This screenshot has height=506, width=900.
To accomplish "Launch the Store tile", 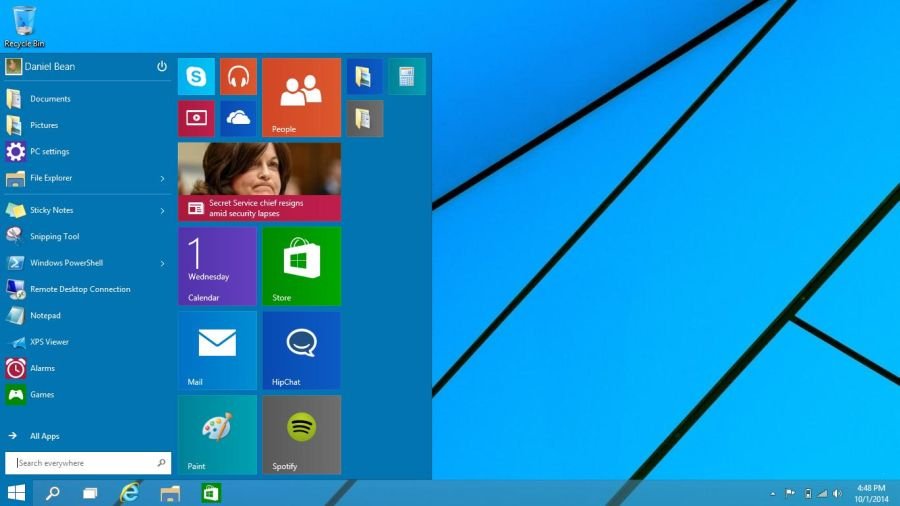I will (x=301, y=266).
